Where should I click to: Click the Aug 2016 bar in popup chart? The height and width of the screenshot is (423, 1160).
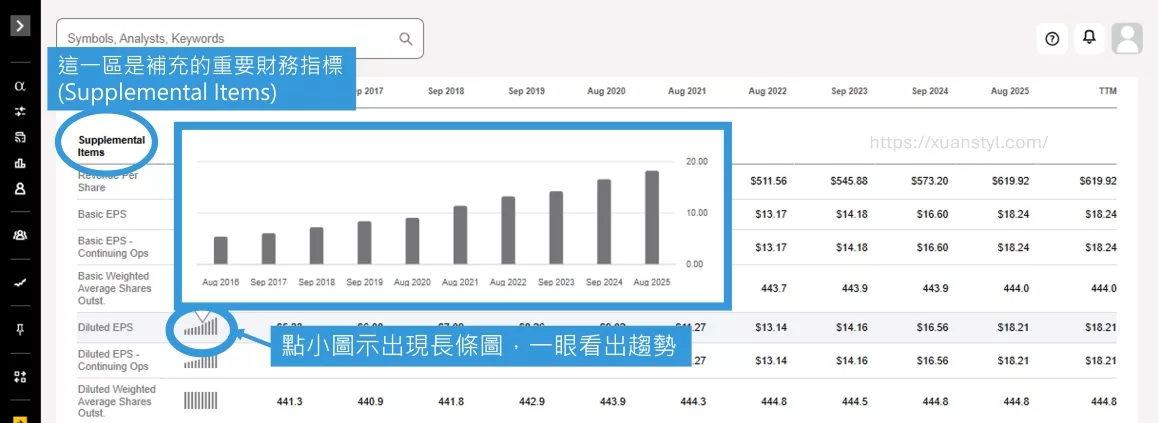coord(220,251)
